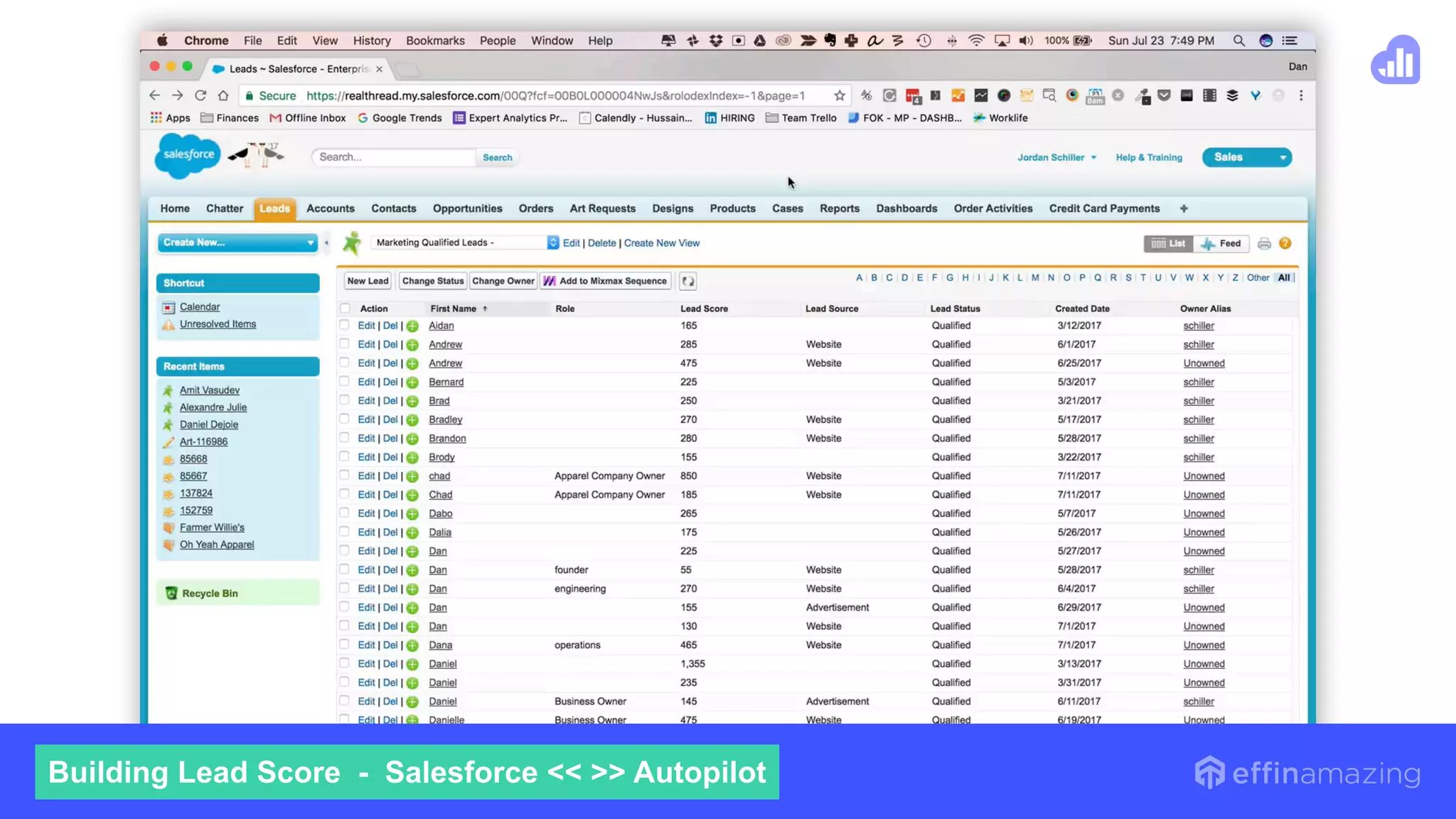Click the lead icon next to Amit Vasudev

pyautogui.click(x=168, y=390)
